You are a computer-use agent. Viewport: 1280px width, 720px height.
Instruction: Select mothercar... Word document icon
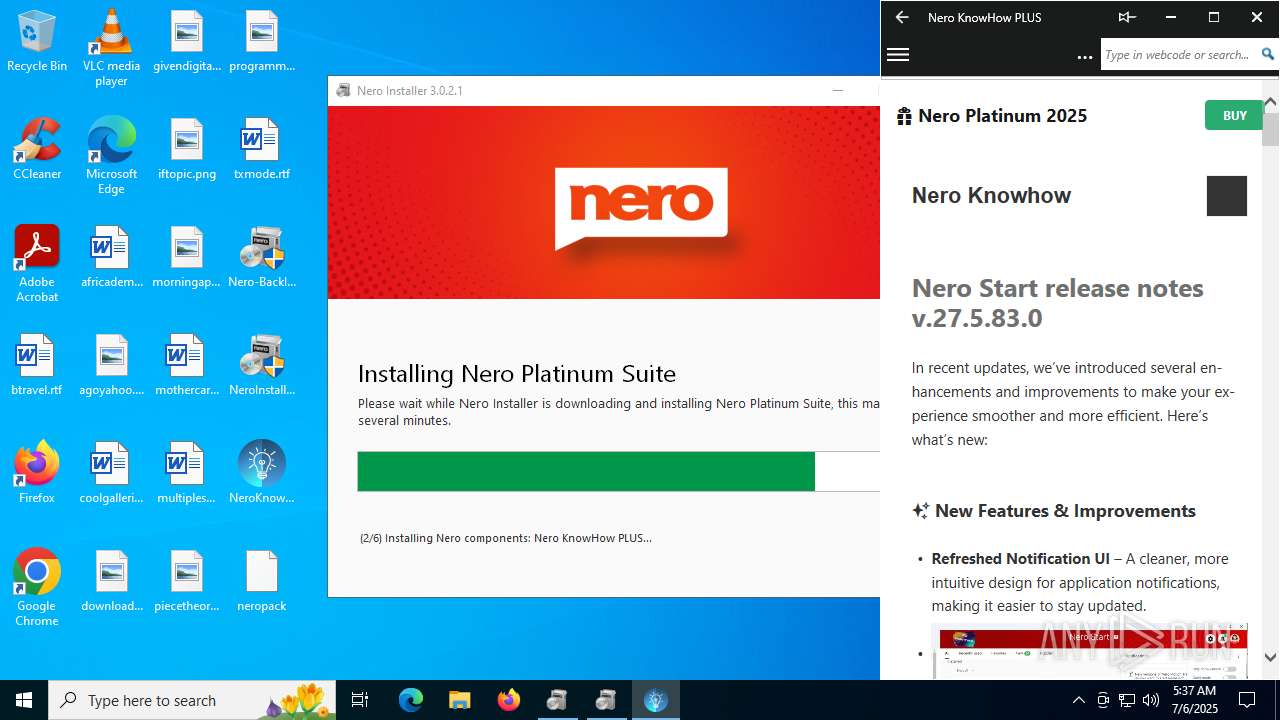click(x=187, y=365)
